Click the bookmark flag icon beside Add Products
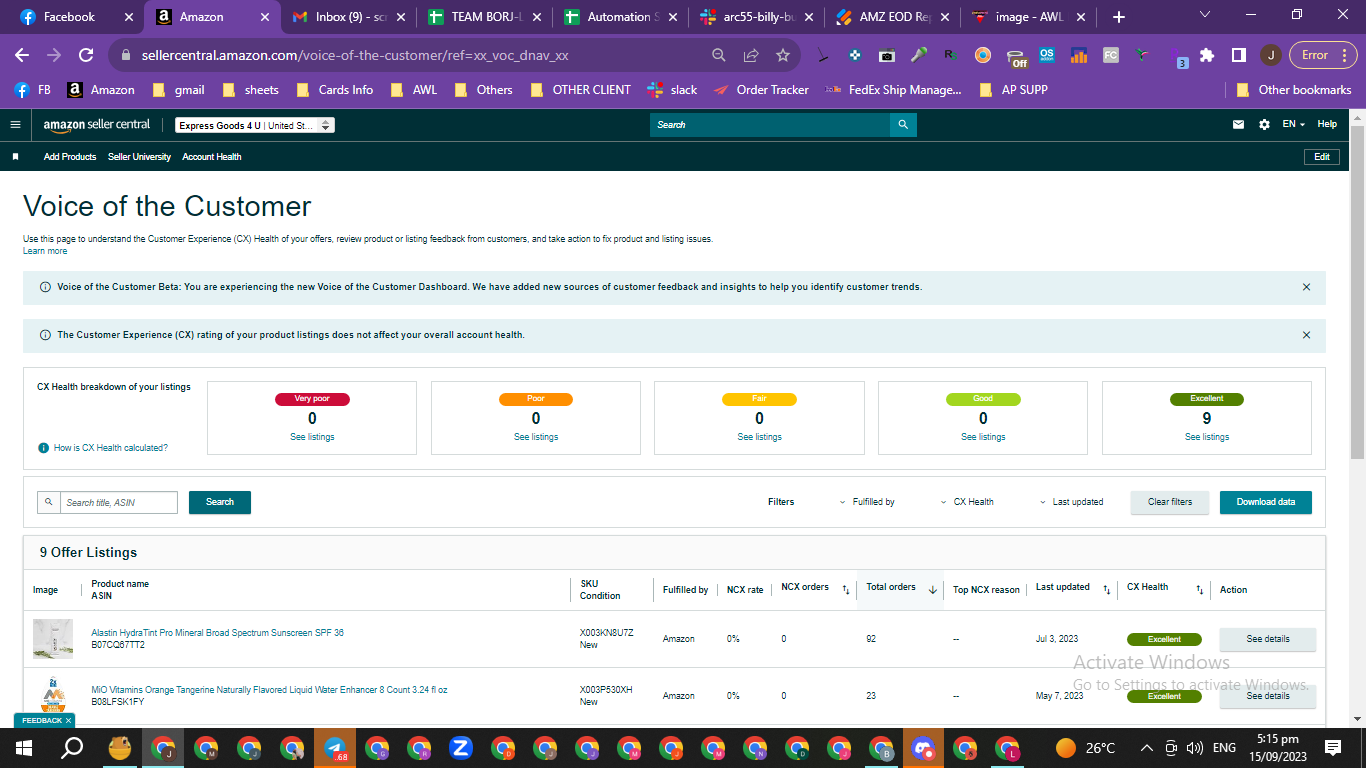The image size is (1366, 768). point(15,157)
